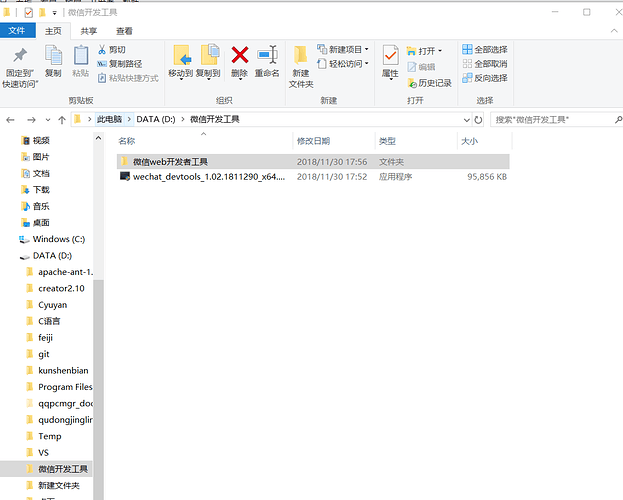Open recent locations dropdown arrow
Image resolution: width=623 pixels, height=500 pixels.
[48, 120]
